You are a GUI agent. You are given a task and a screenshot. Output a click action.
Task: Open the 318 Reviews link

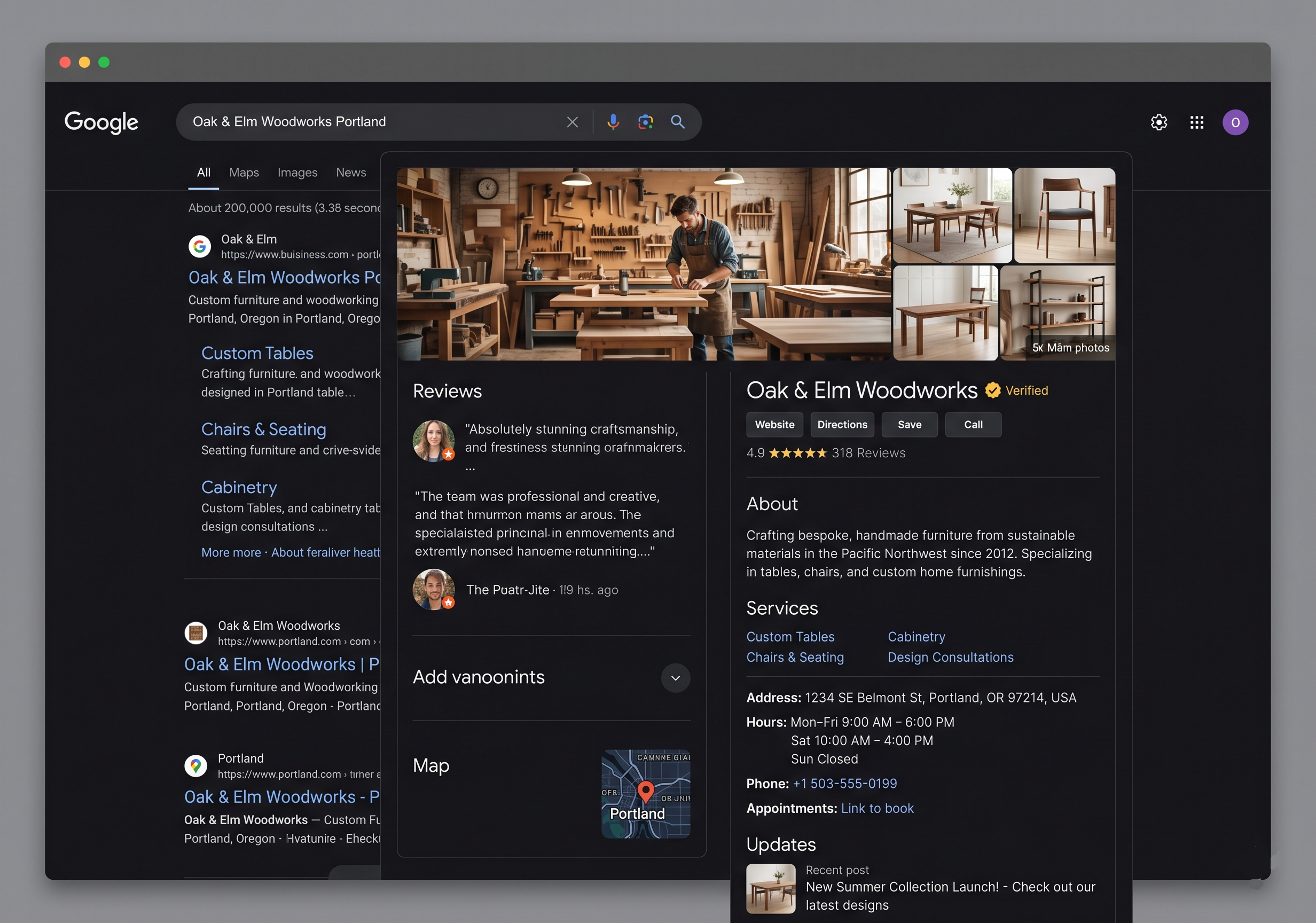868,453
